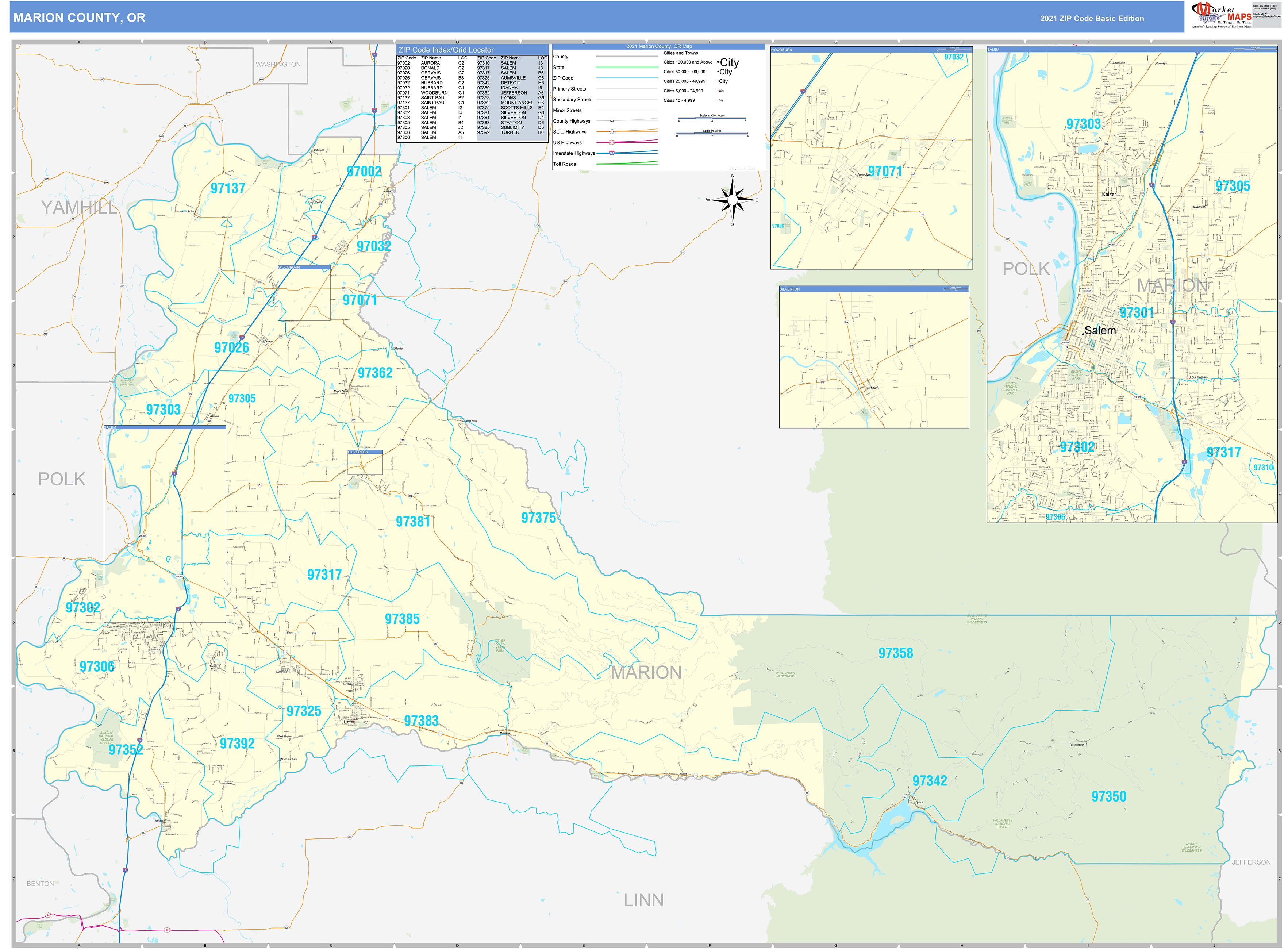Click ZIP code 97362 label
Viewport: 1288px width, 949px height.
(x=374, y=373)
